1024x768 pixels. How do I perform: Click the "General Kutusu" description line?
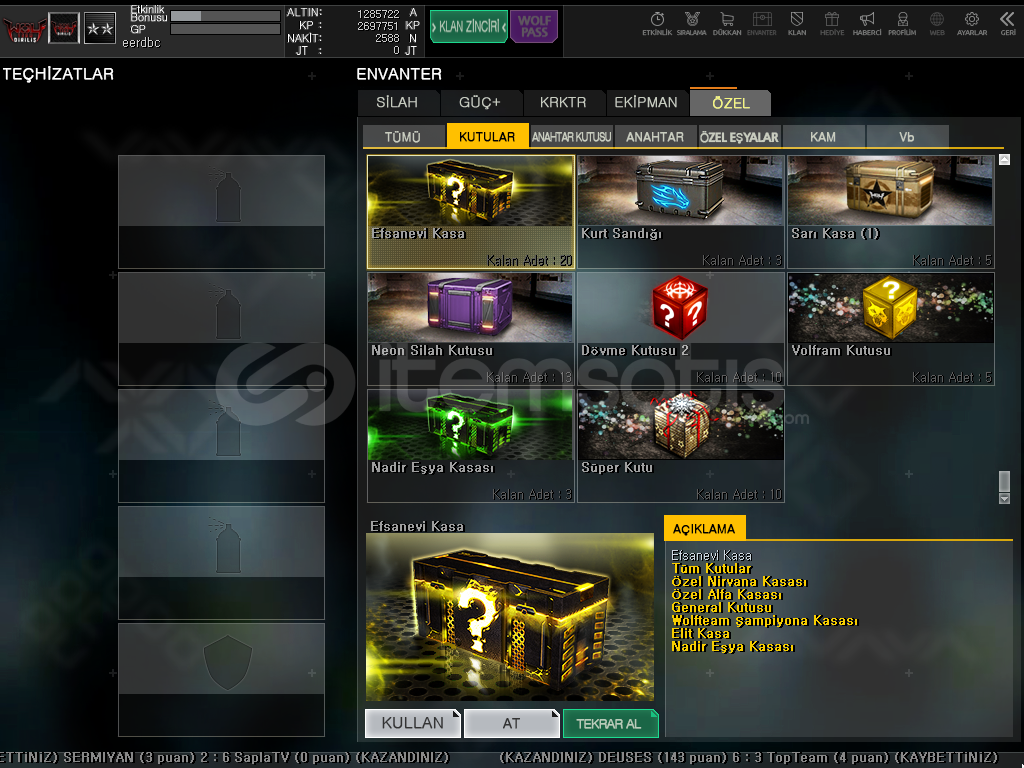722,607
